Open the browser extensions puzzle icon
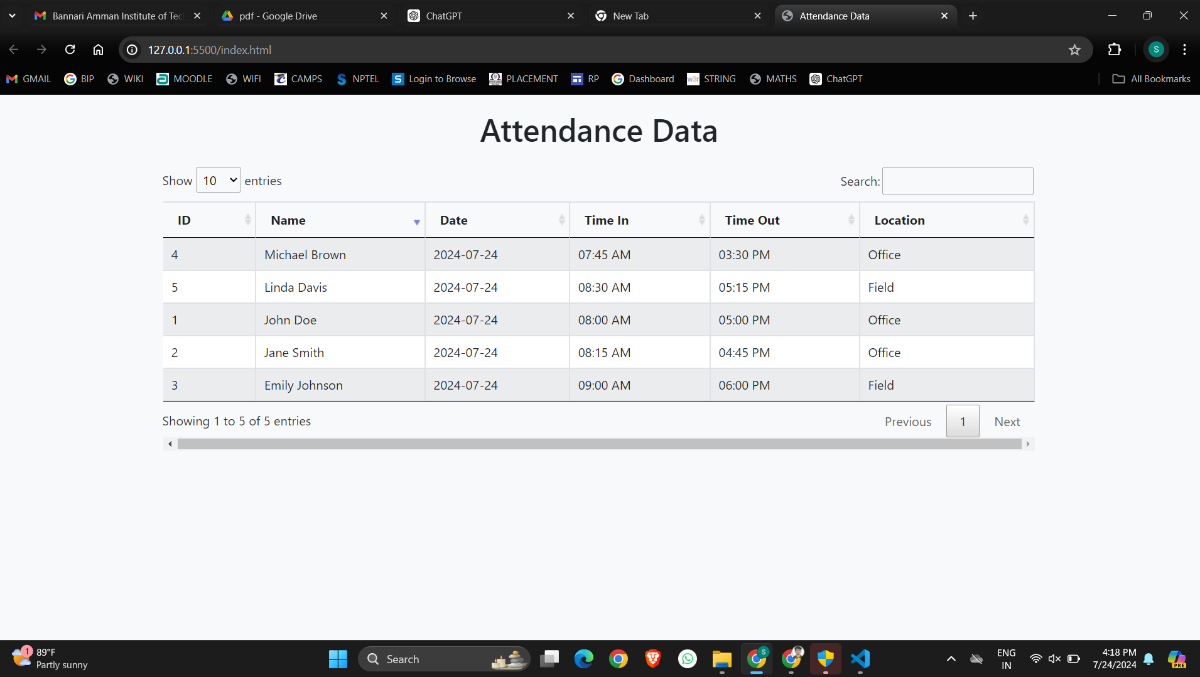 point(1114,50)
